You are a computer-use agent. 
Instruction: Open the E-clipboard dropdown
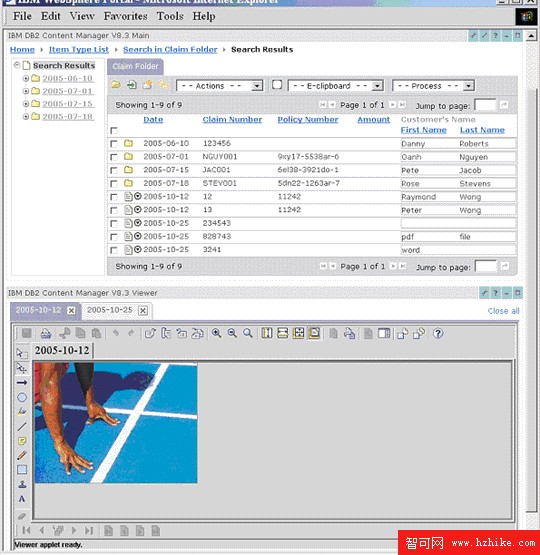[x=336, y=86]
